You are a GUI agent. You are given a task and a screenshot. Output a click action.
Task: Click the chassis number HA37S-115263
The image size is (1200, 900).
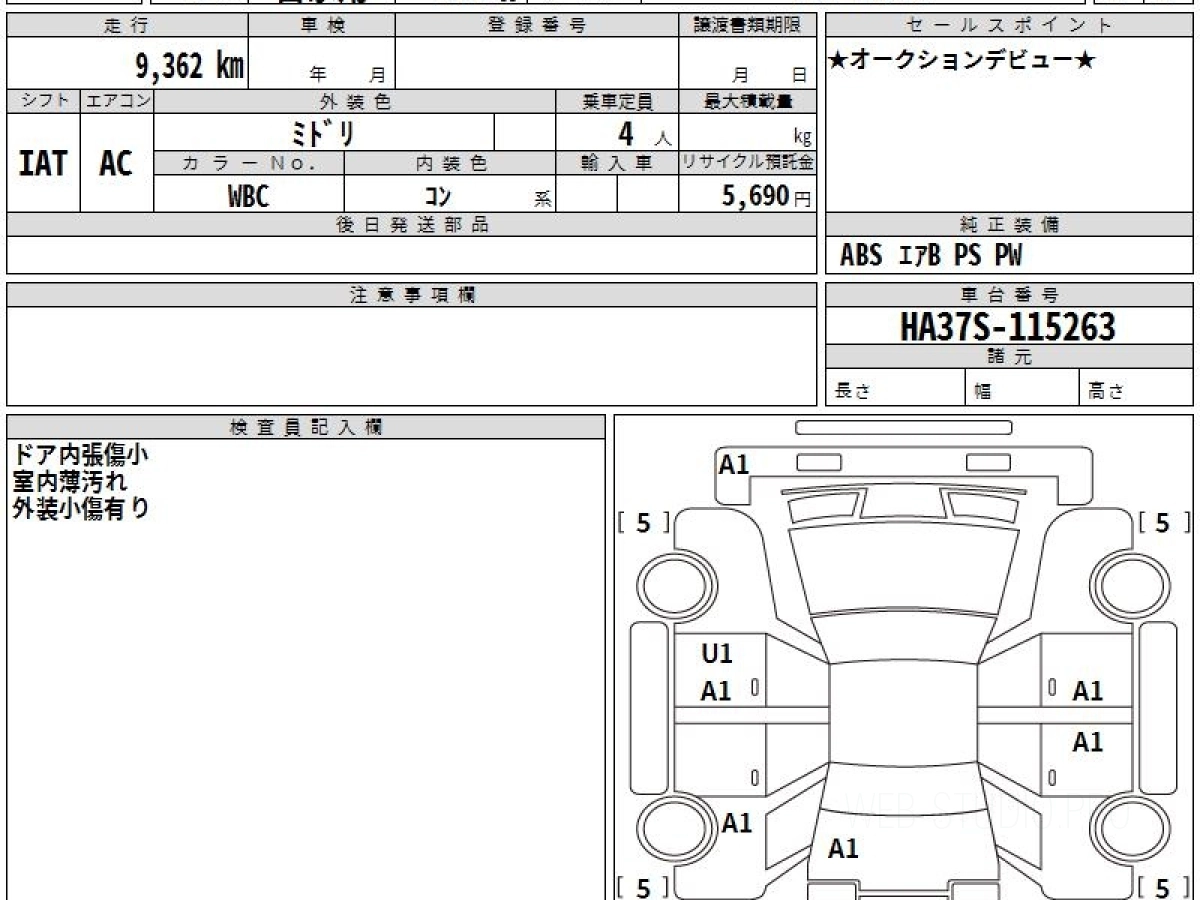[1008, 327]
